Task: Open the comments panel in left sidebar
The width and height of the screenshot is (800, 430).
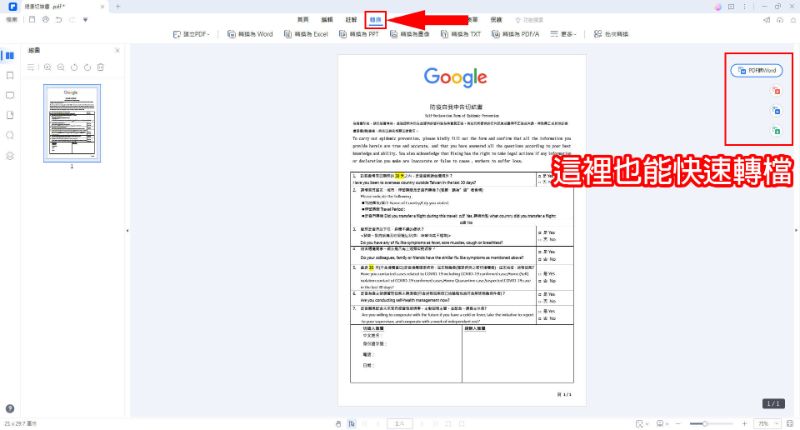Action: coord(10,95)
